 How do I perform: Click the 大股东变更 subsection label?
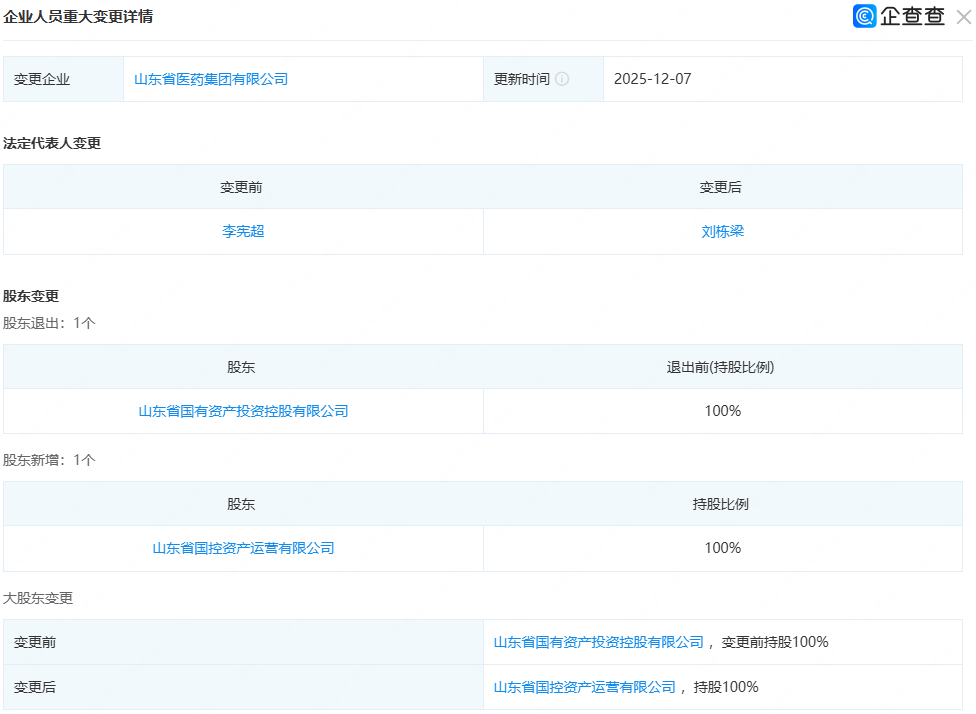pos(38,598)
